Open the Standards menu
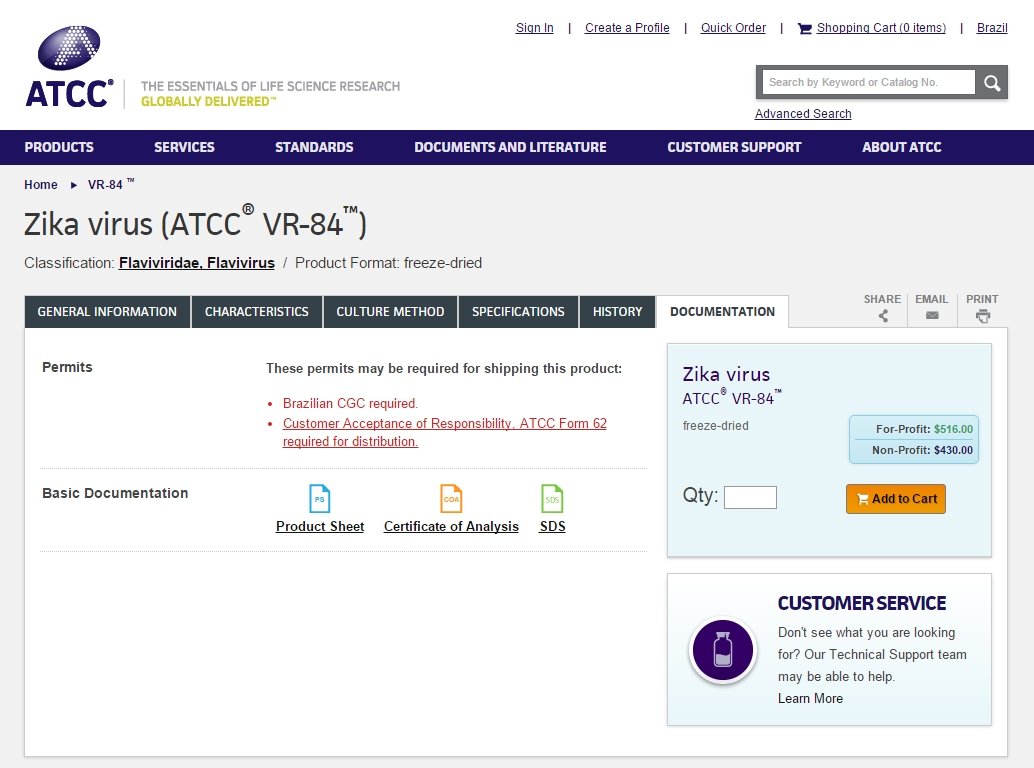This screenshot has width=1034, height=768. coord(314,147)
